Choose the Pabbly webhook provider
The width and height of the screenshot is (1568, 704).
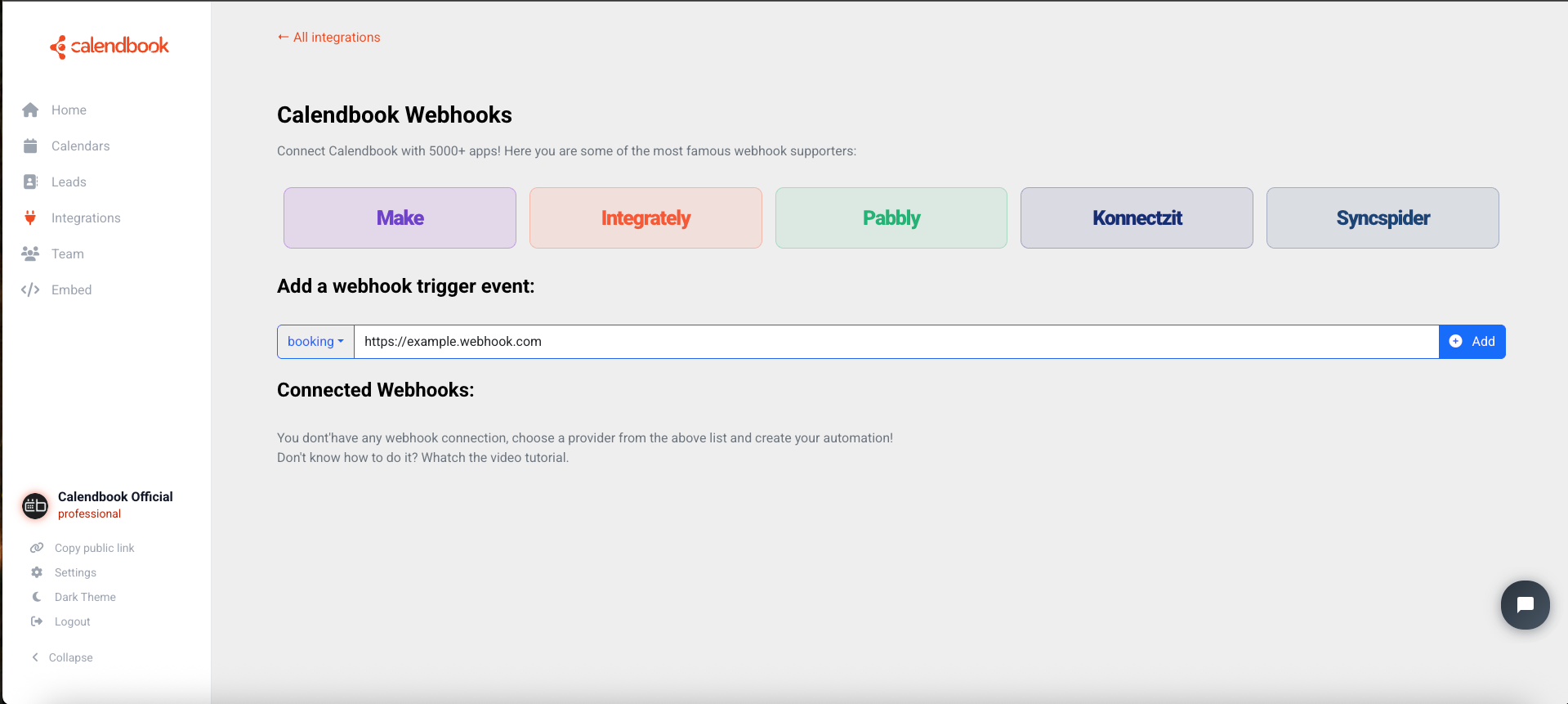[891, 217]
